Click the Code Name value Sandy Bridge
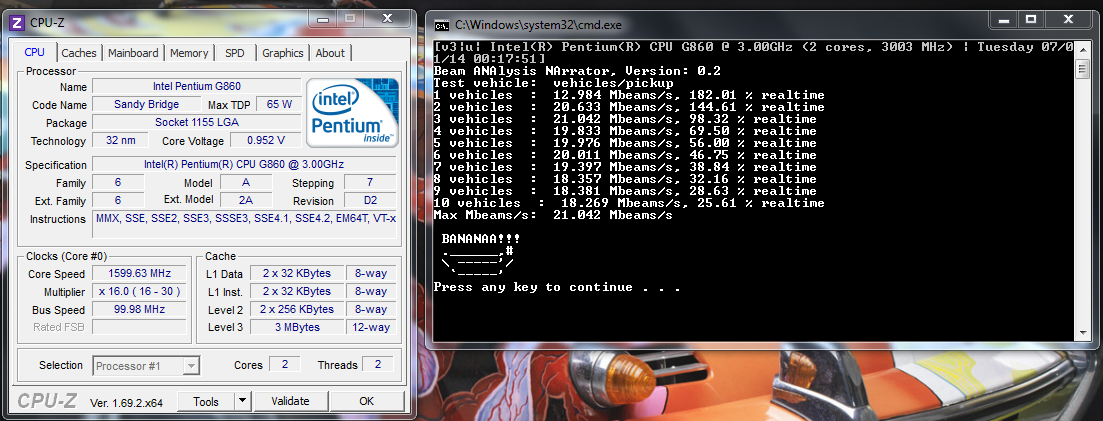 146,104
